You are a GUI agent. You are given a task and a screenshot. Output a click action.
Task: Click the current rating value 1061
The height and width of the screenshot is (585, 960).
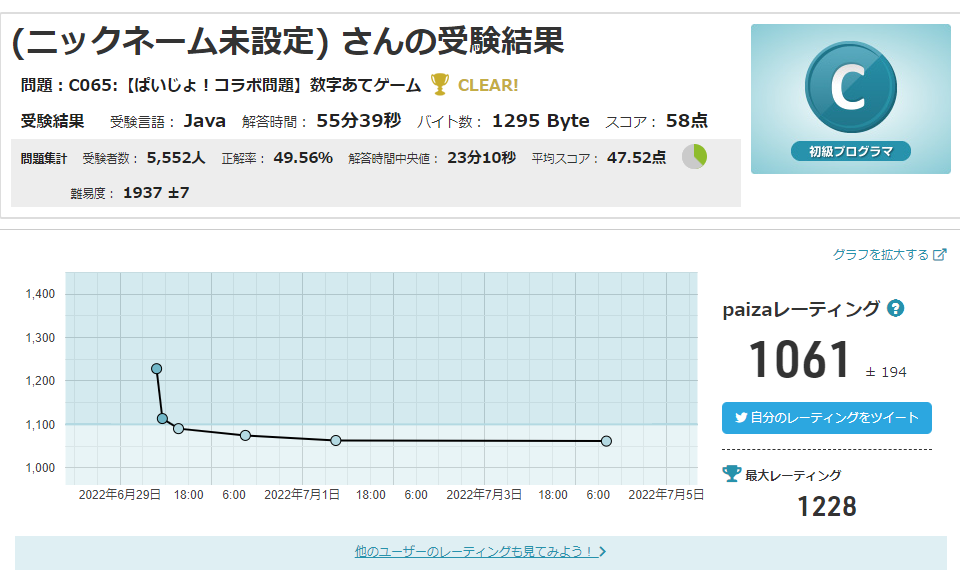coord(799,361)
